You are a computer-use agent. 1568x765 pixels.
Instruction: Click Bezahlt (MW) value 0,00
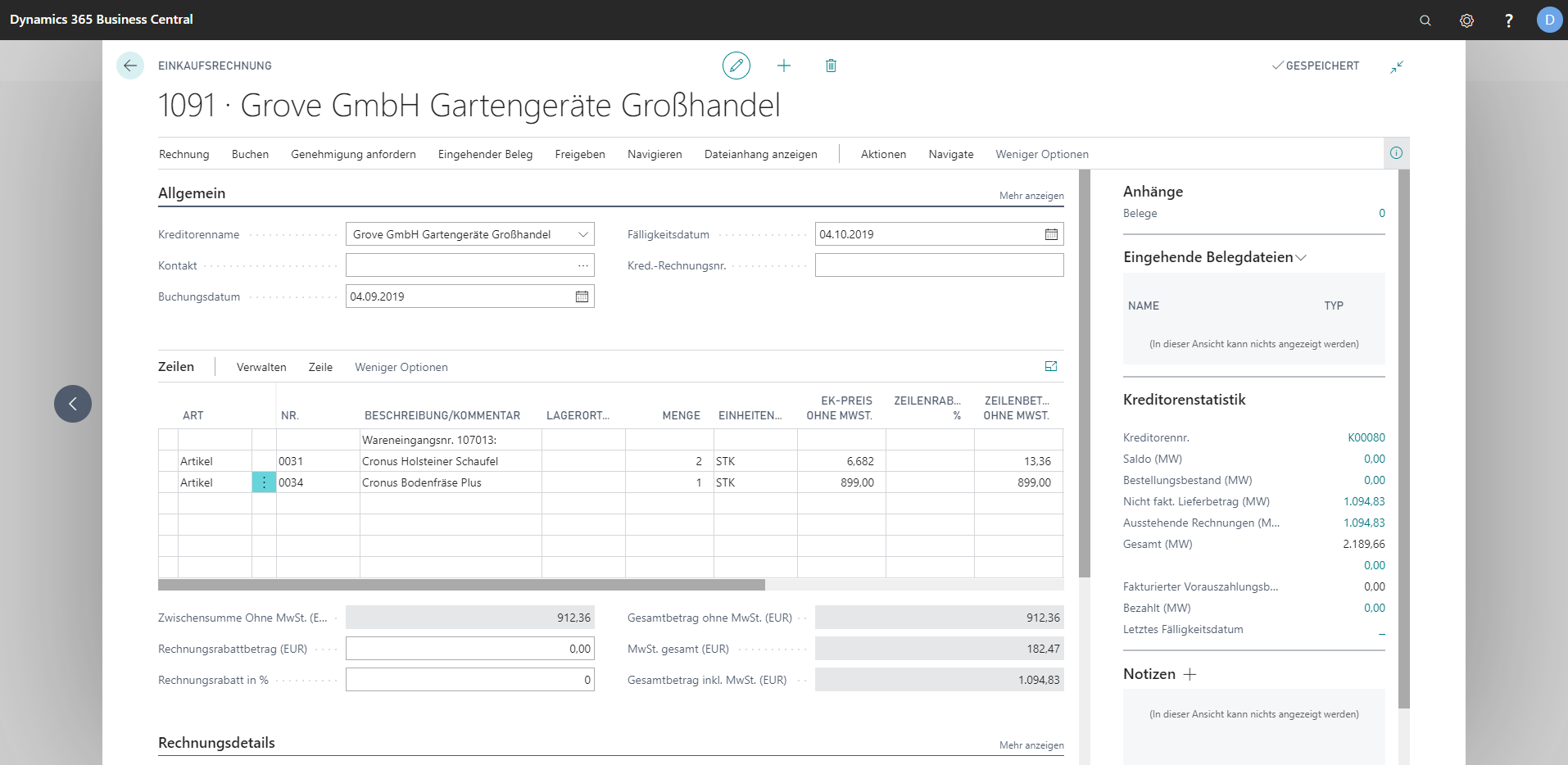(1375, 608)
